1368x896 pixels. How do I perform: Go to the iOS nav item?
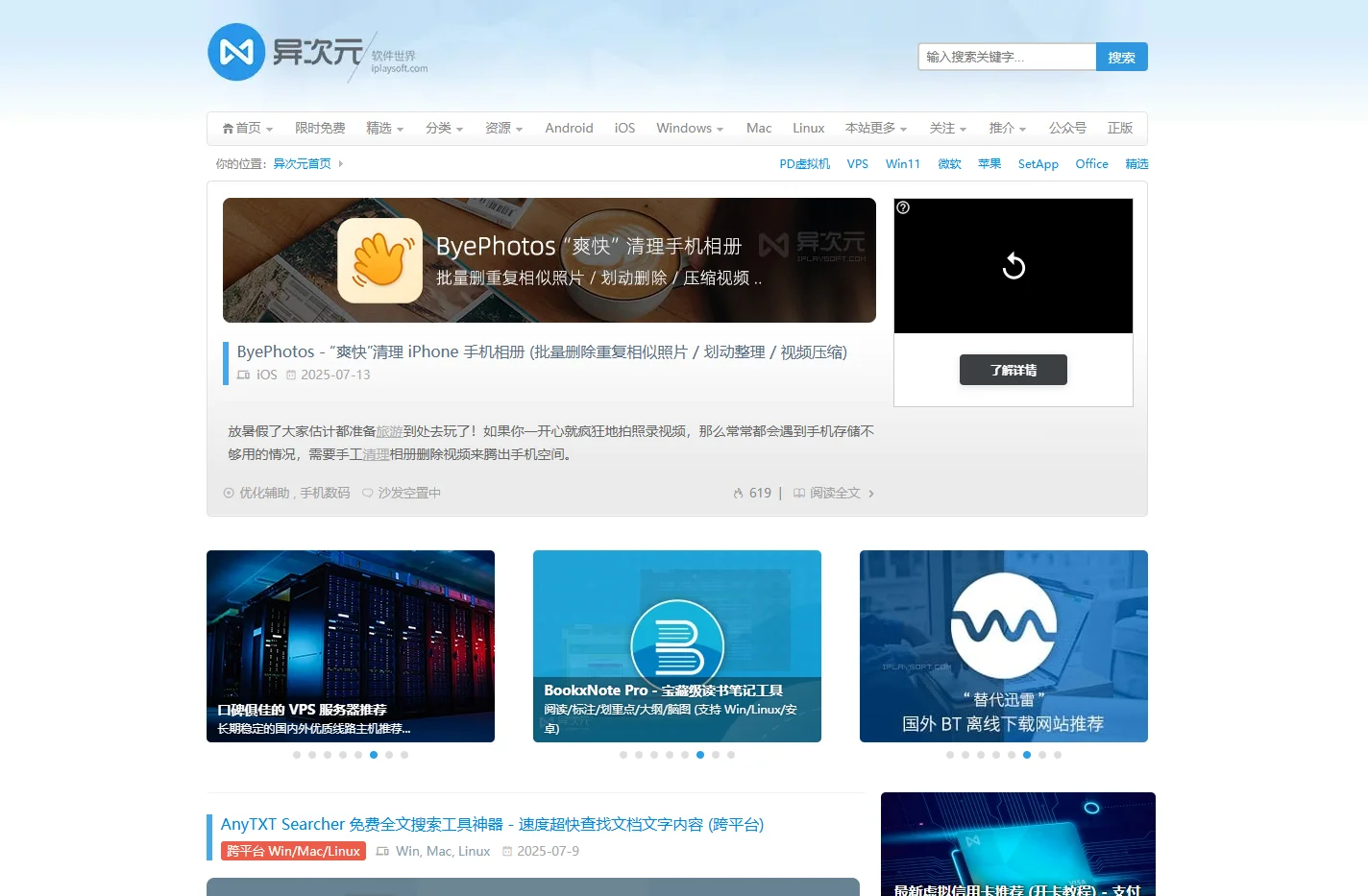pos(624,128)
